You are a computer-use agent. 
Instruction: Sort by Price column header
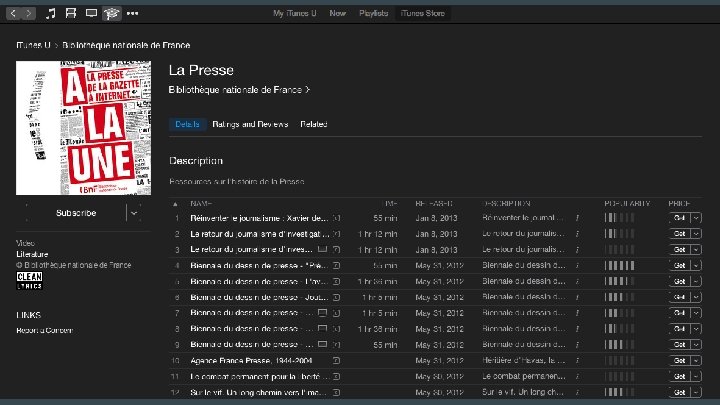[x=680, y=203]
